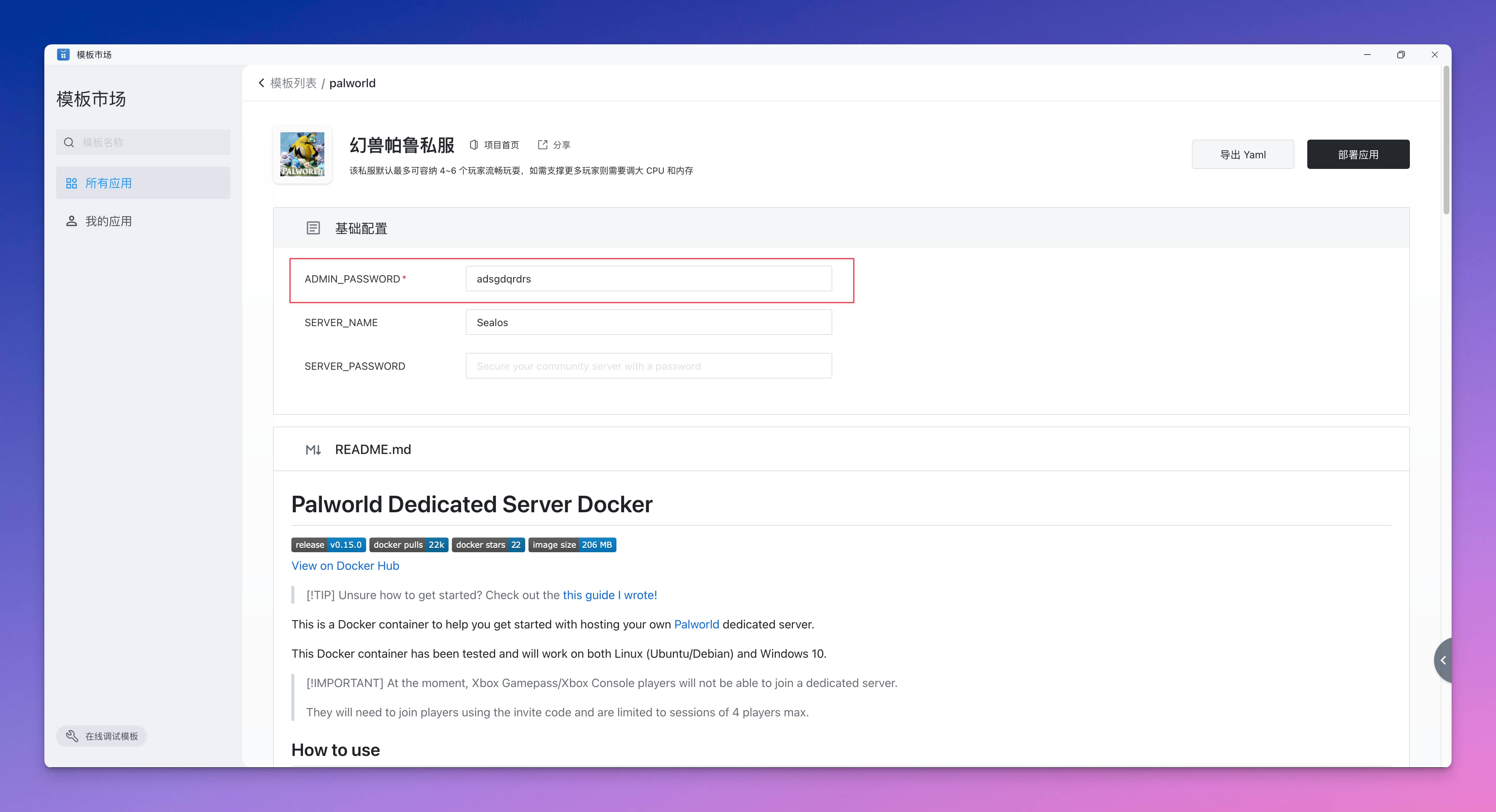Open 在线调试模板 button

102,736
